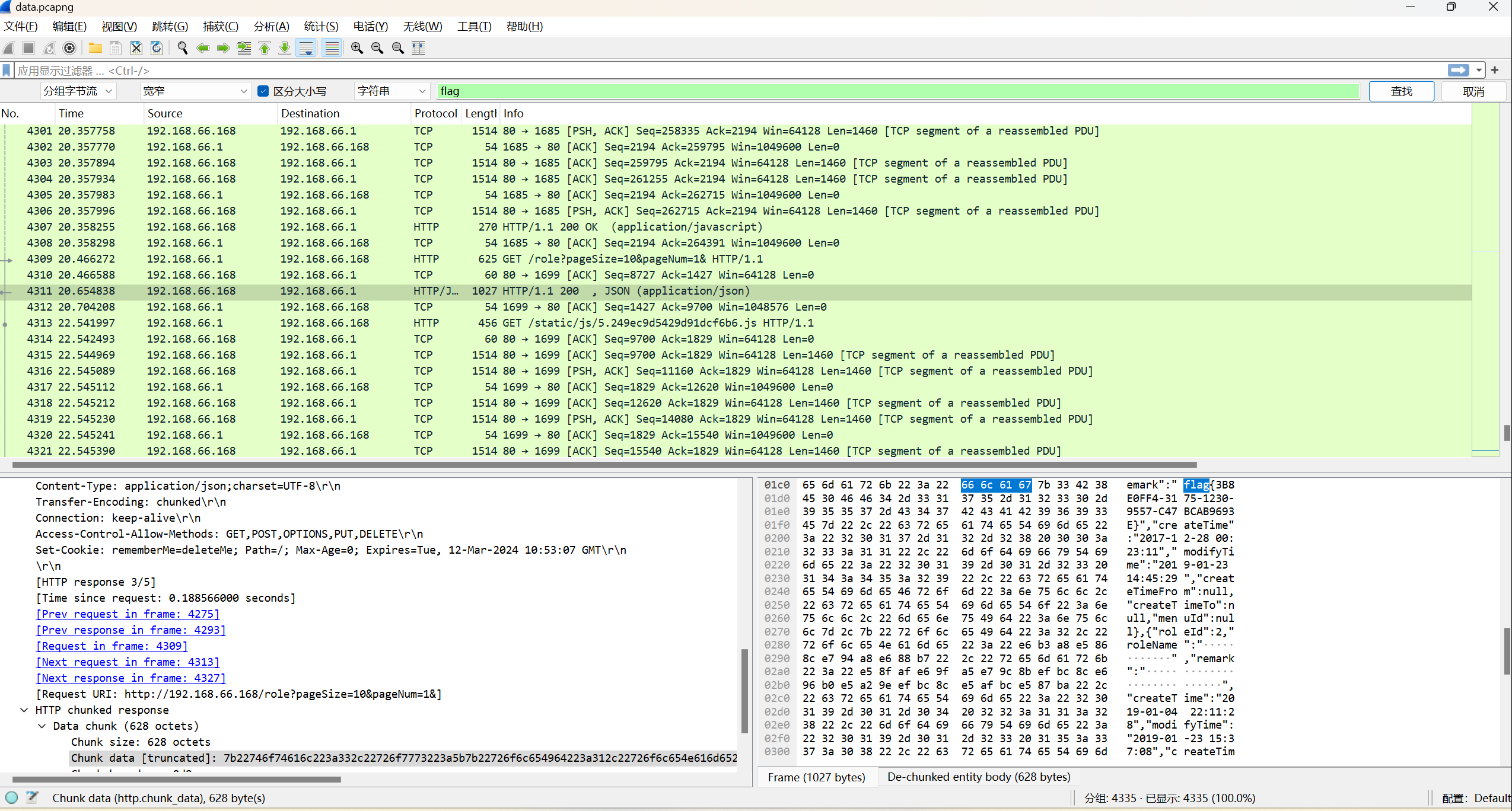Close this capture file icon
The width and height of the screenshot is (1512, 811).
pyautogui.click(x=136, y=48)
